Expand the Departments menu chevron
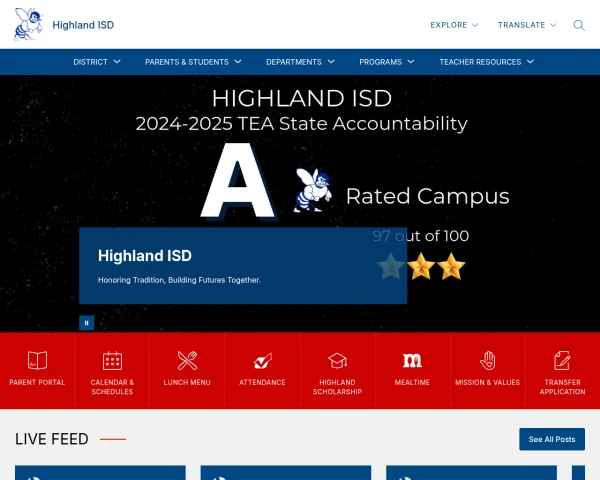 click(x=331, y=62)
